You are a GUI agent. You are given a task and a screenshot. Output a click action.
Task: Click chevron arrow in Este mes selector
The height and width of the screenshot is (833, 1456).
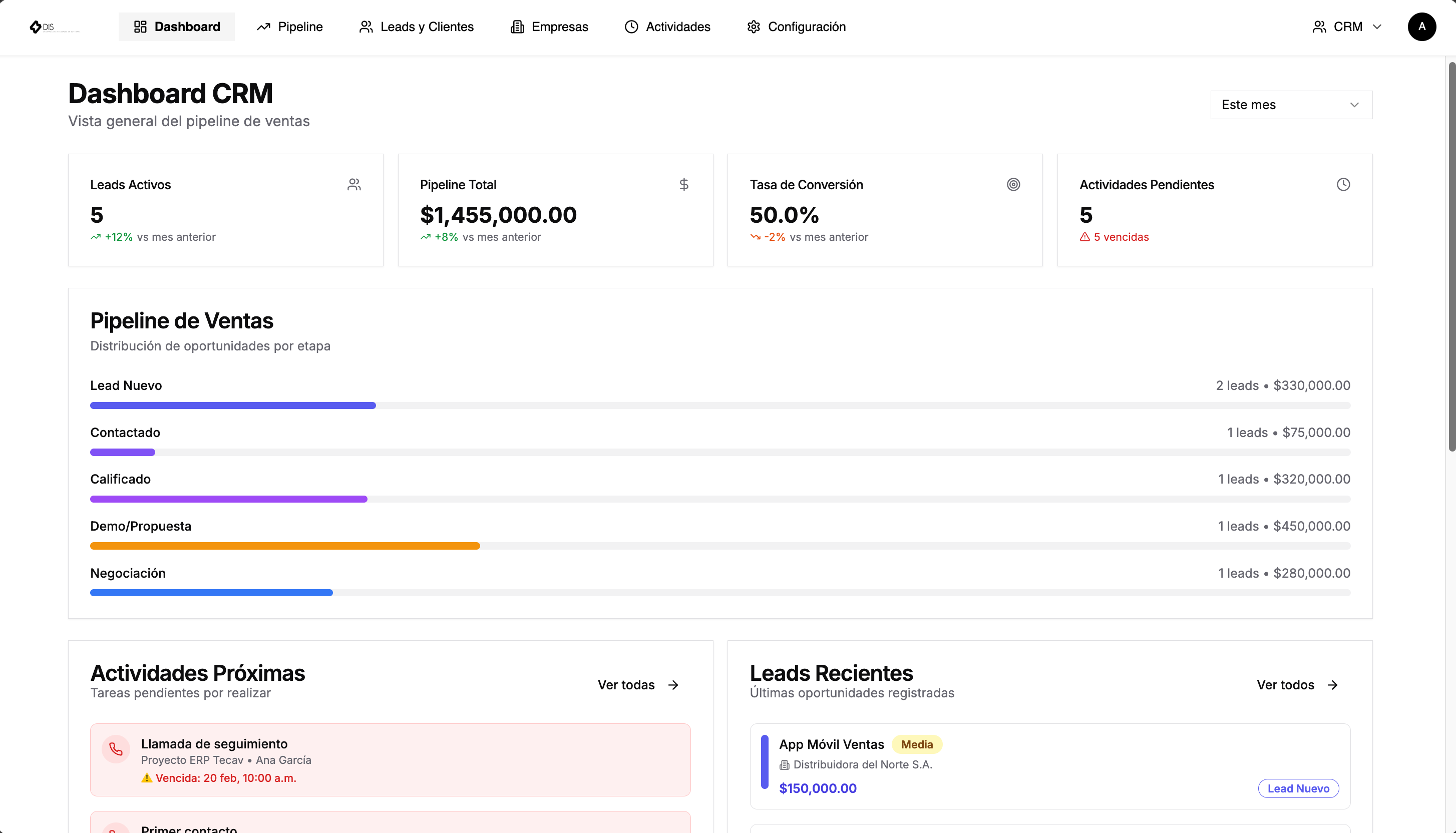pos(1353,105)
